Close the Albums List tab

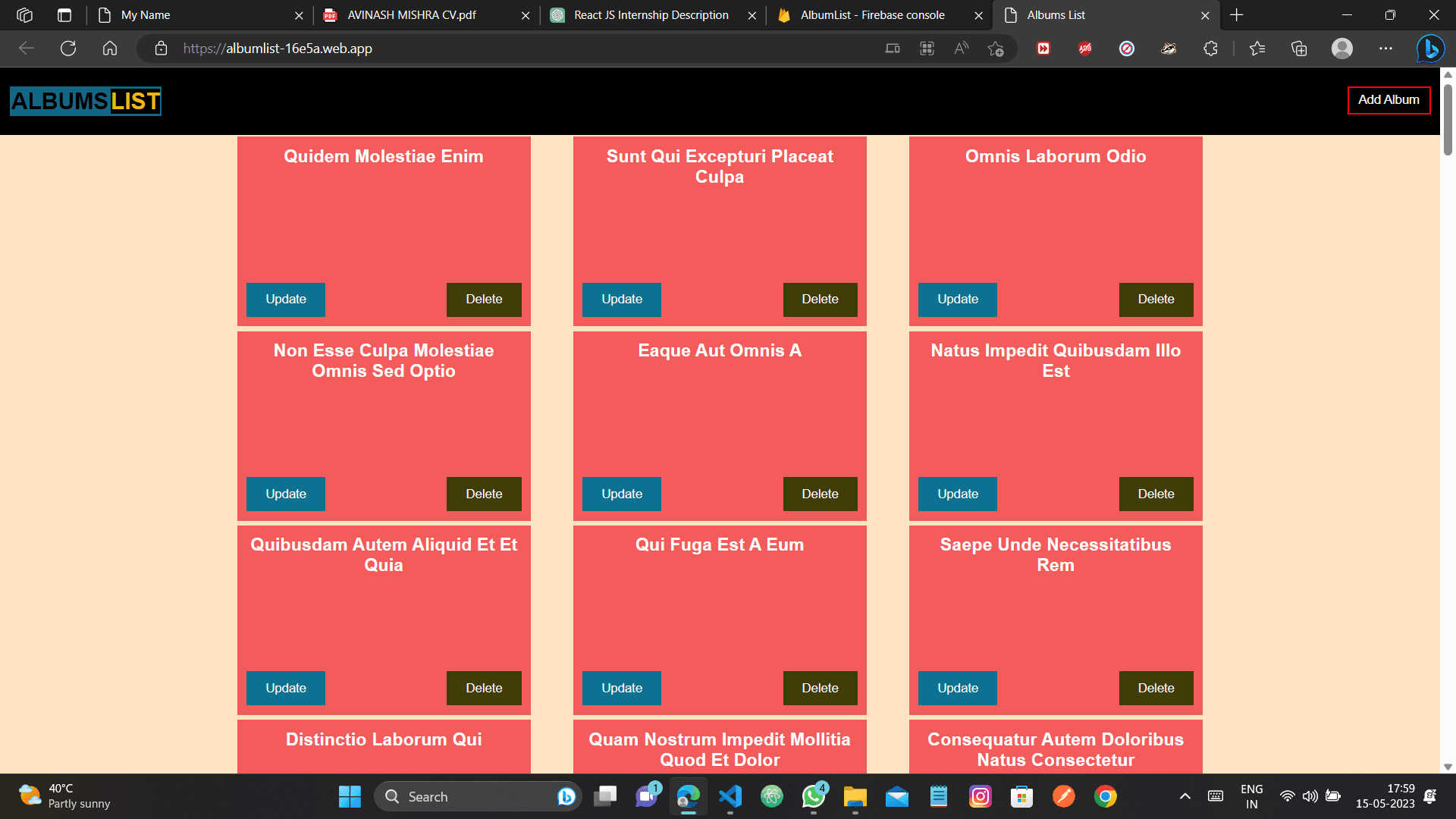click(x=1205, y=15)
